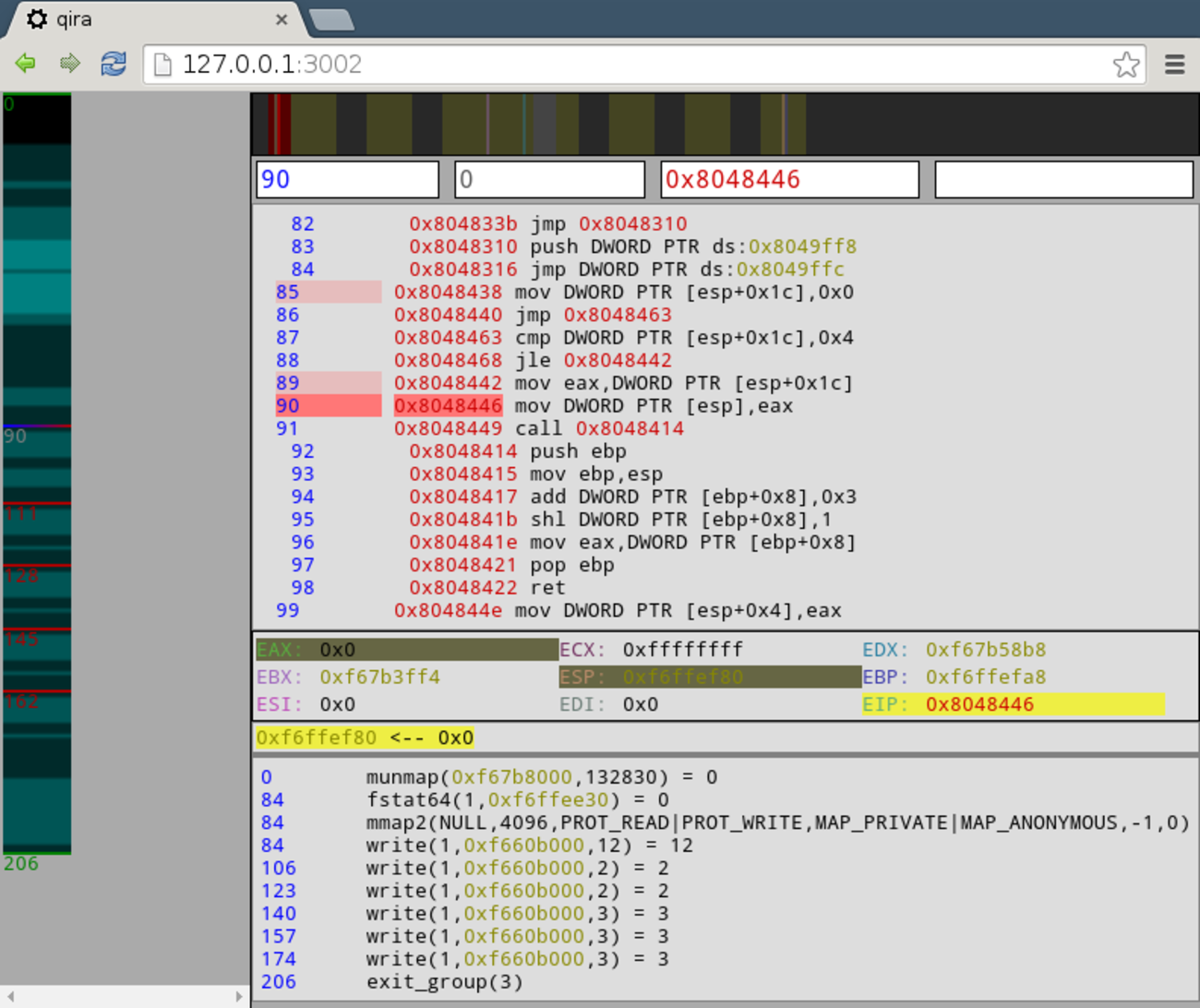Image resolution: width=1200 pixels, height=1008 pixels.
Task: Open the browser hamburger menu
Action: pyautogui.click(x=1174, y=65)
